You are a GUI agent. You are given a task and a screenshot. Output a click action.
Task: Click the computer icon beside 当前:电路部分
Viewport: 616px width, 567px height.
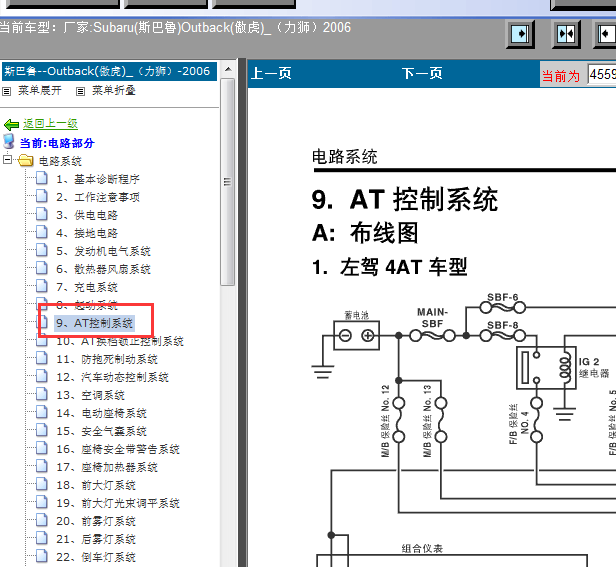tap(9, 141)
